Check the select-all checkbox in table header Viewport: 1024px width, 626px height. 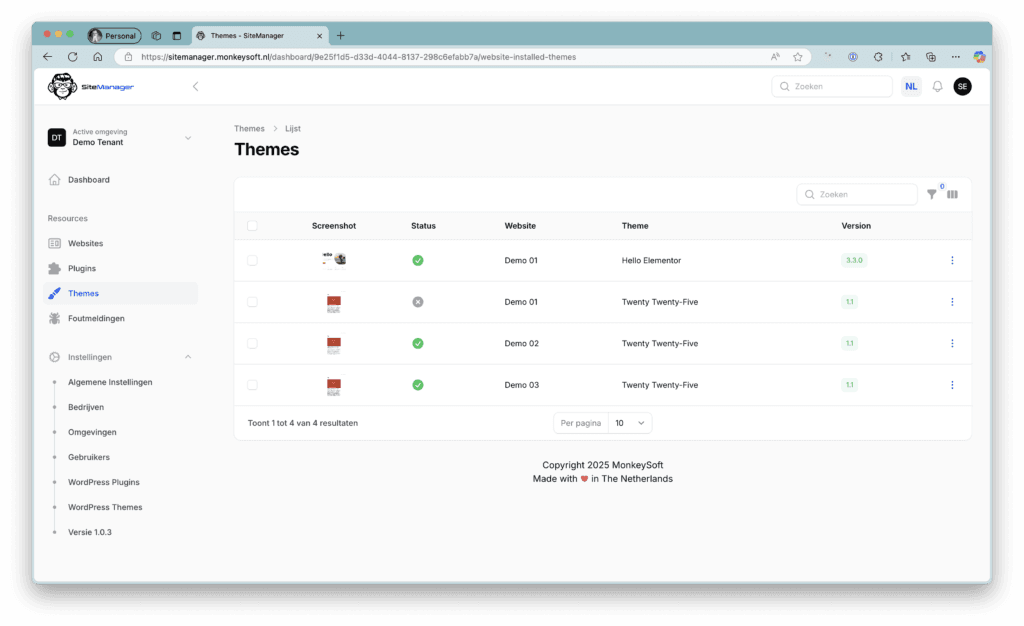(x=252, y=226)
